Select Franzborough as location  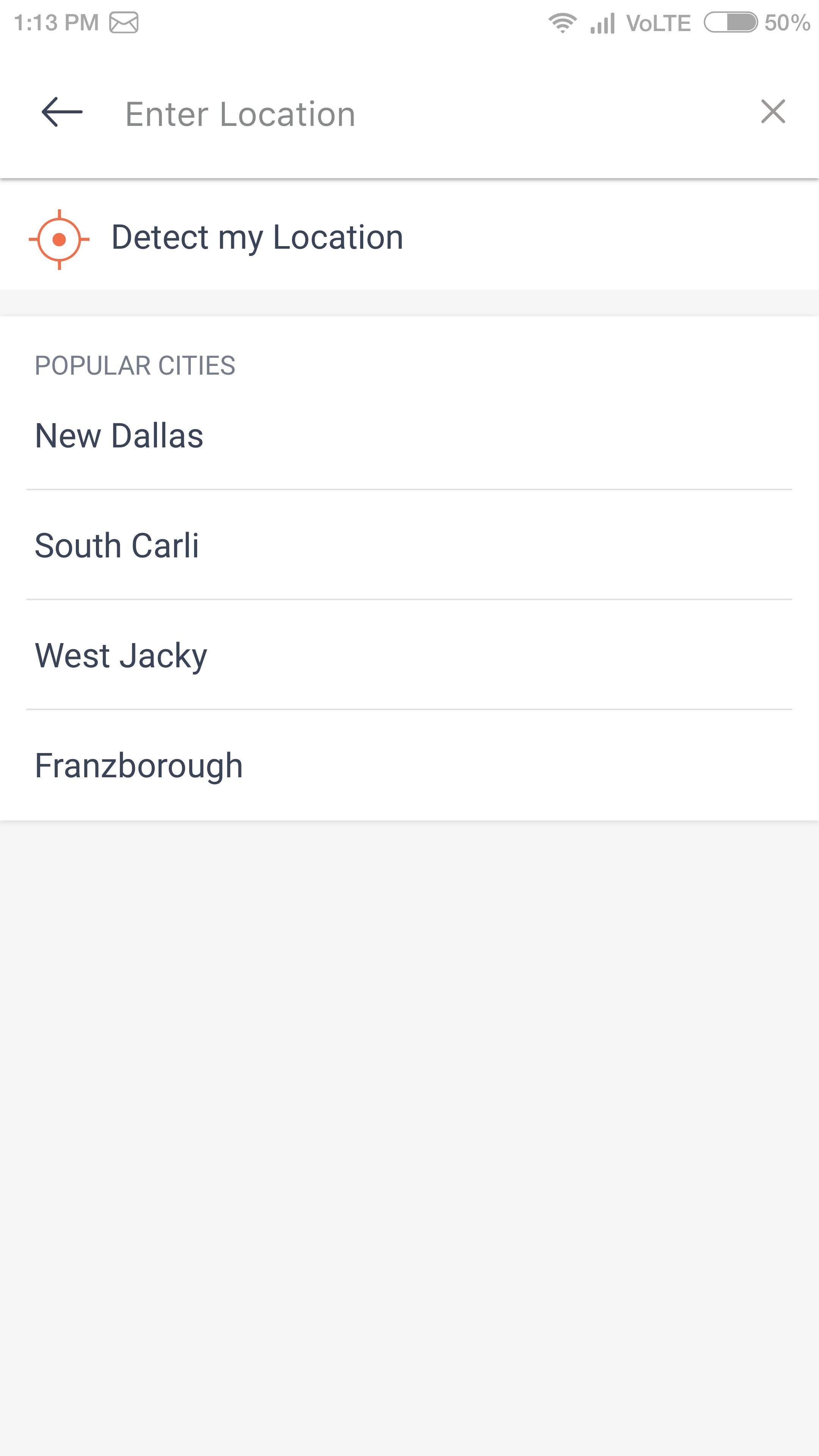coord(139,765)
